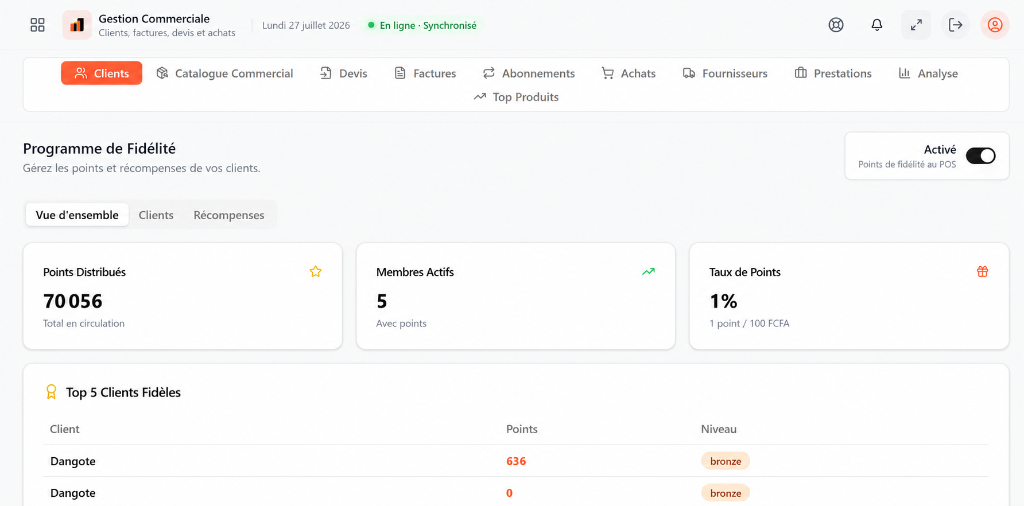Click the Total en circulation caption
1024x506 pixels.
(x=84, y=323)
